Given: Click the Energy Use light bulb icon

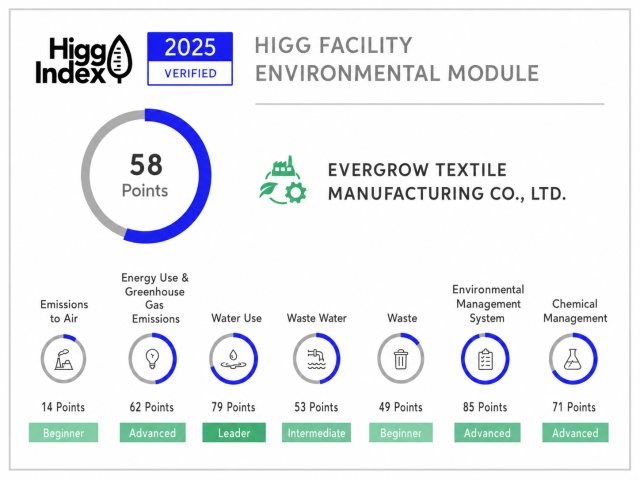Looking at the screenshot, I should point(152,359).
